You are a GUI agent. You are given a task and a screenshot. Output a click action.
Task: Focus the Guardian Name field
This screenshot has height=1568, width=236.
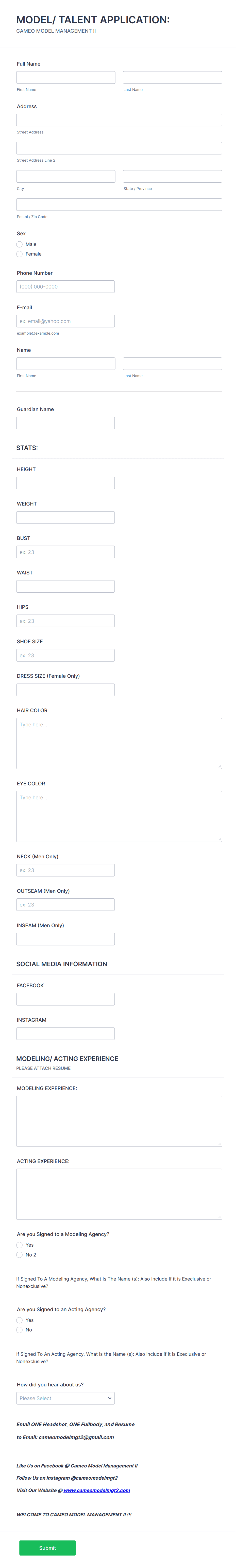[65, 422]
